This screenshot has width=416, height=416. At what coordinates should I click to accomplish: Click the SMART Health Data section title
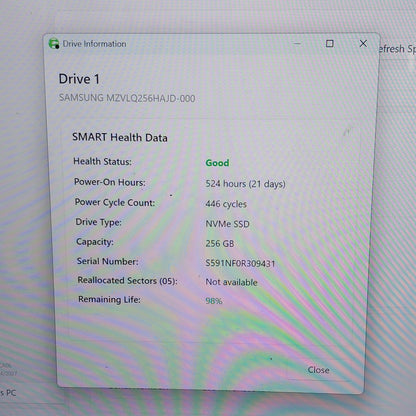point(120,137)
